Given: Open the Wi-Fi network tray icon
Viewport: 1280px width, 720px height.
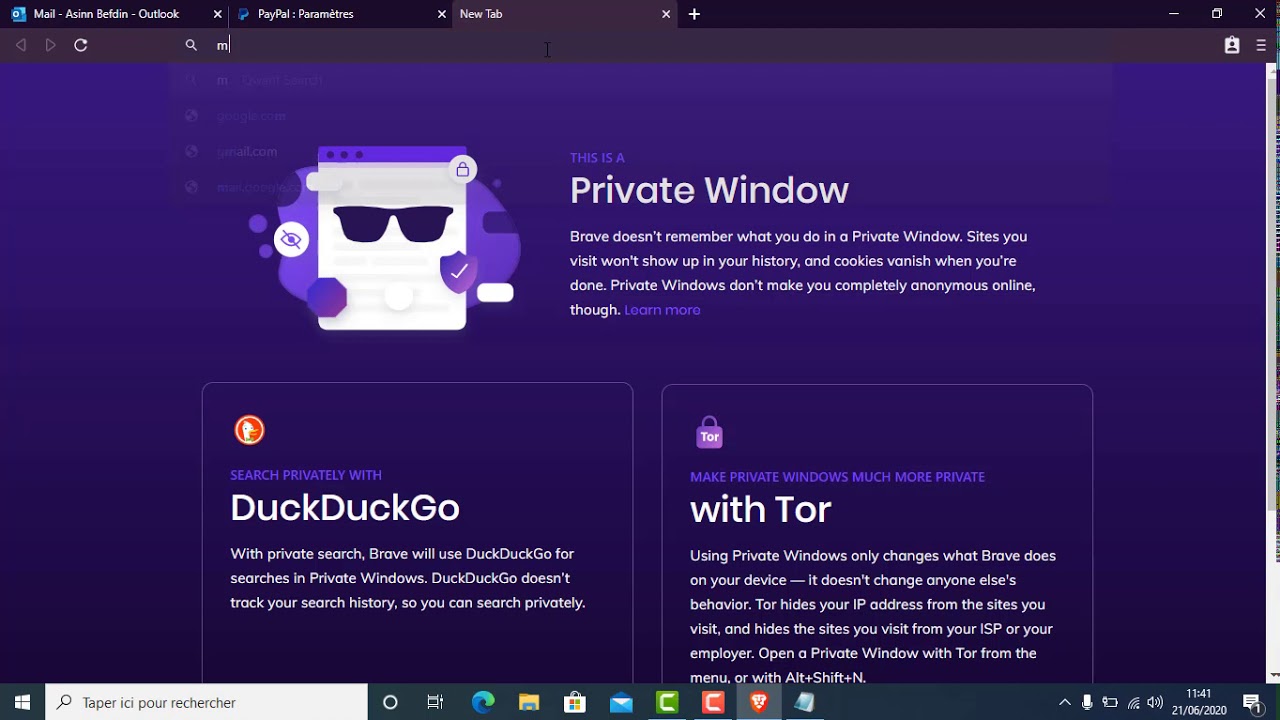Looking at the screenshot, I should click(x=1133, y=702).
